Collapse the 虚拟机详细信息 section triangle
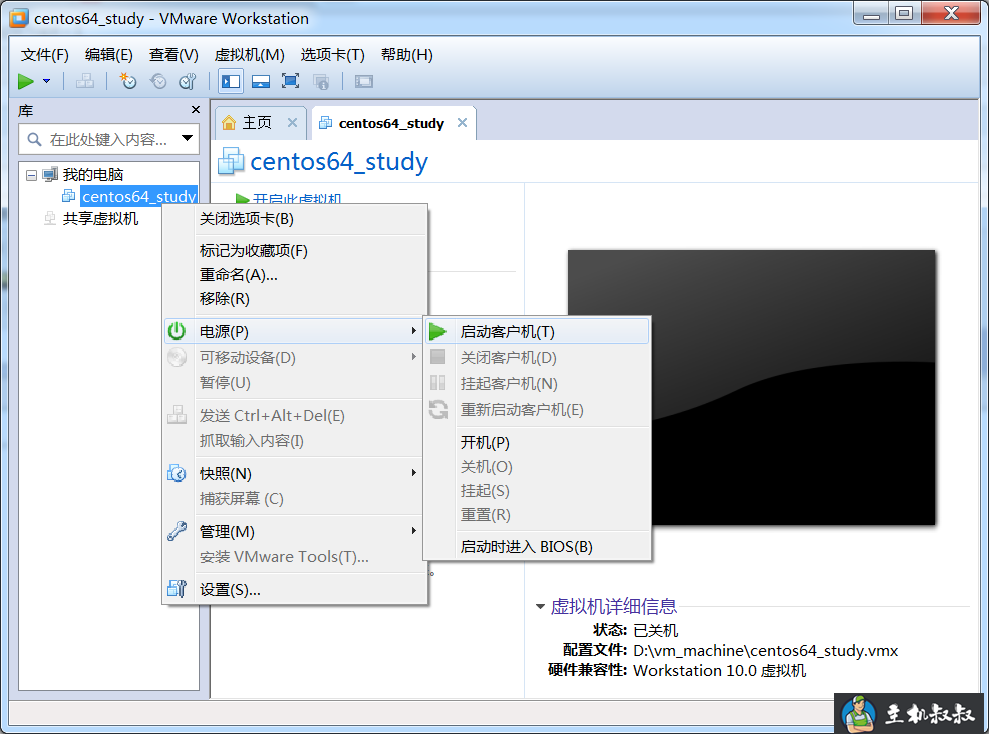The width and height of the screenshot is (989, 734). coord(540,607)
